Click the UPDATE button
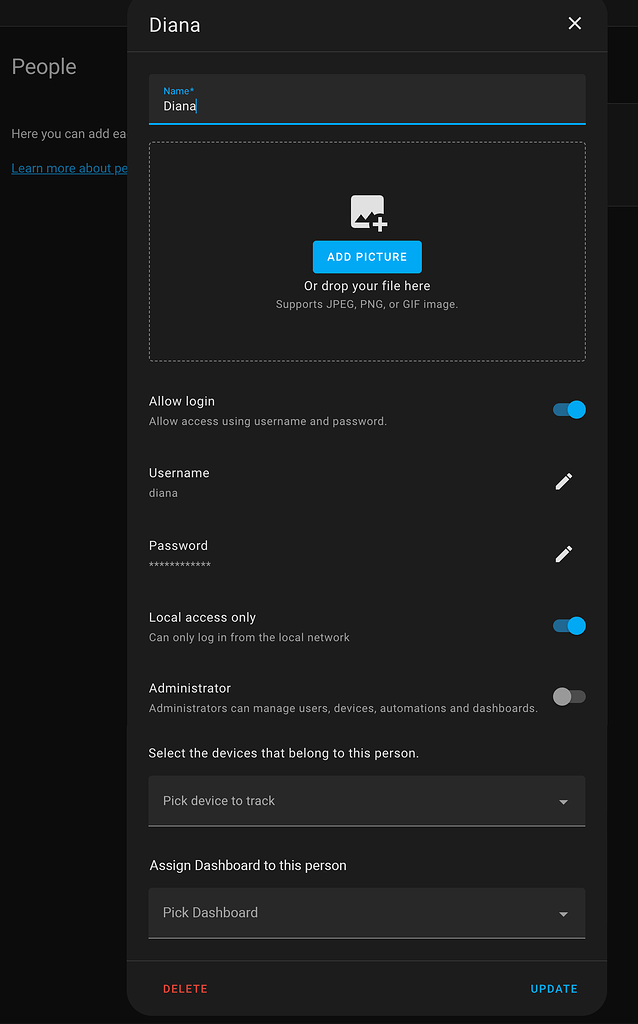This screenshot has width=638, height=1024. (x=554, y=989)
